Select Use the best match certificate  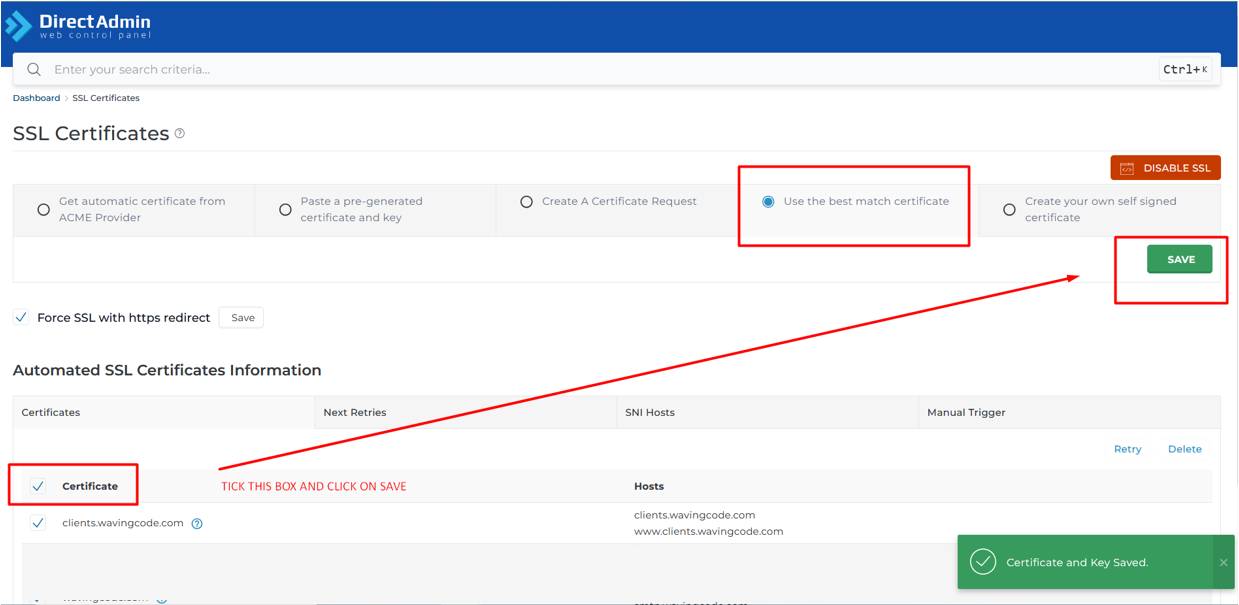tap(768, 202)
